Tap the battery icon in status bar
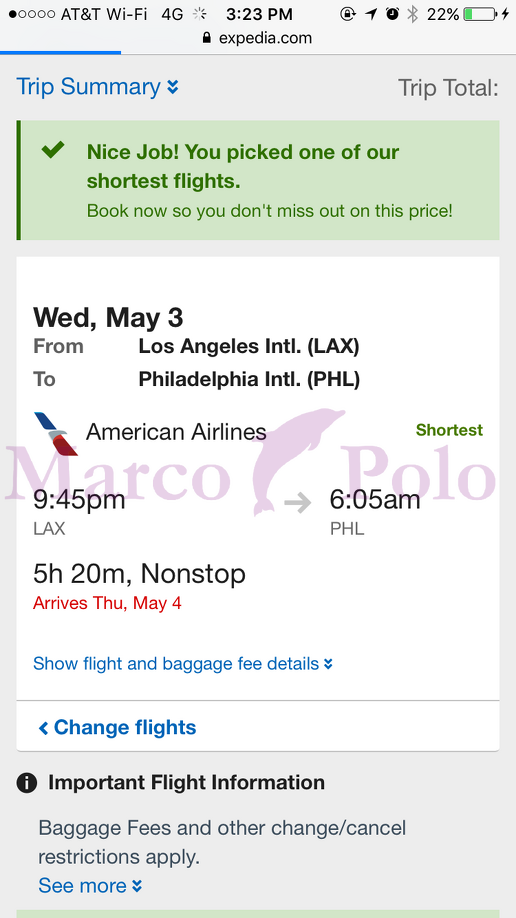Viewport: 516px width, 918px height. click(x=480, y=14)
